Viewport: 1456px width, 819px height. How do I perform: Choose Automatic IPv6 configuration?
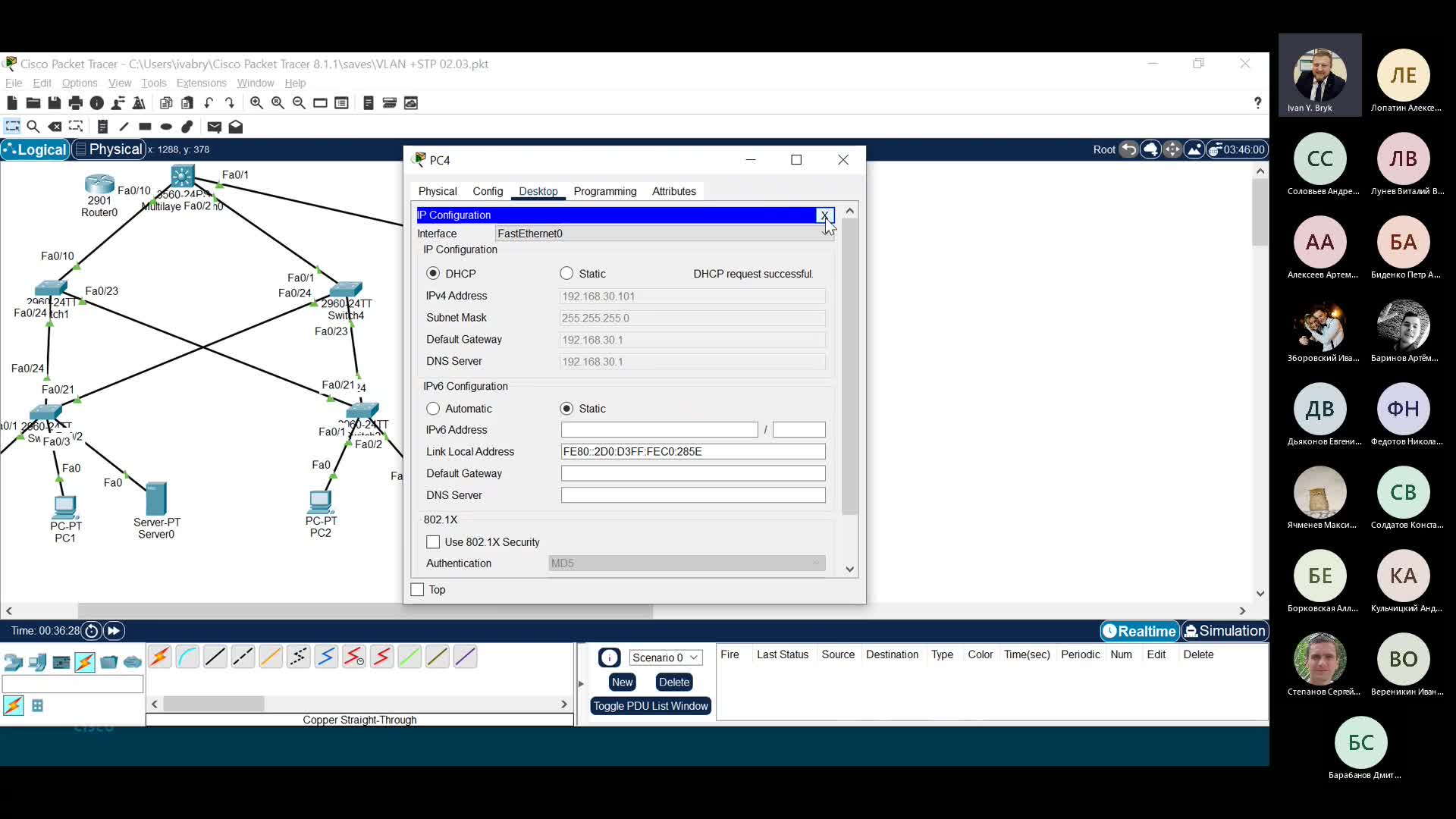pyautogui.click(x=433, y=409)
